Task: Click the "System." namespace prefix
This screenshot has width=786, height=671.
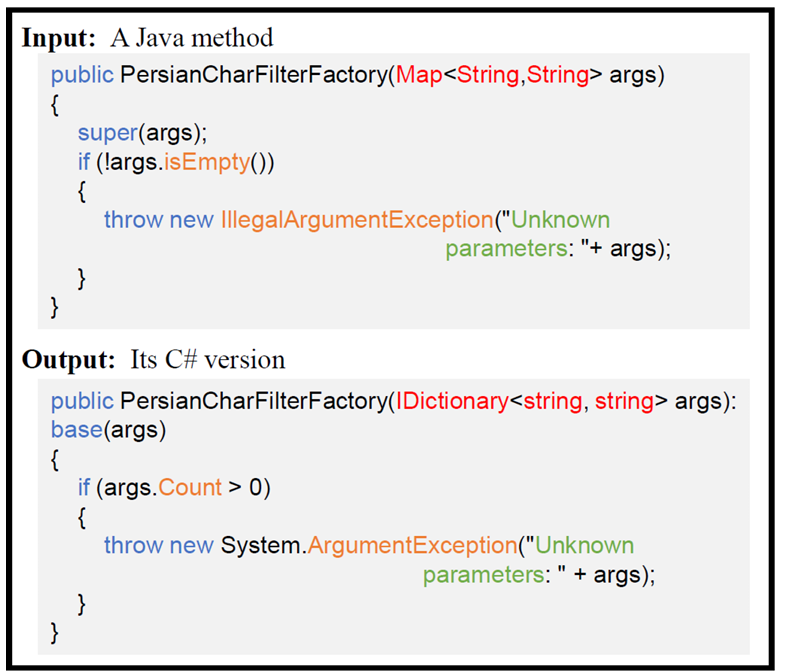Action: [x=264, y=545]
